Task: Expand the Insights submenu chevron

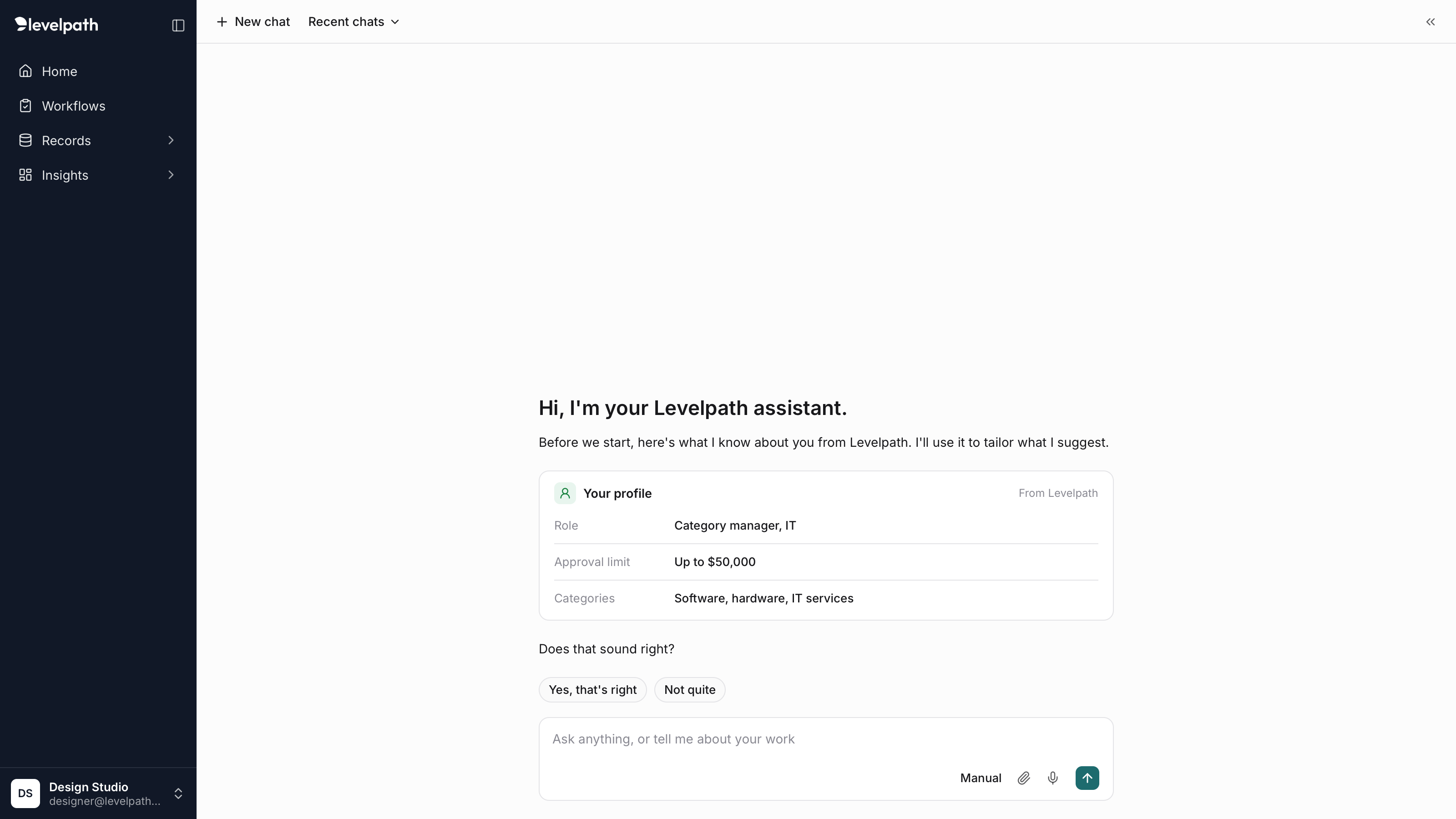Action: pos(171,175)
